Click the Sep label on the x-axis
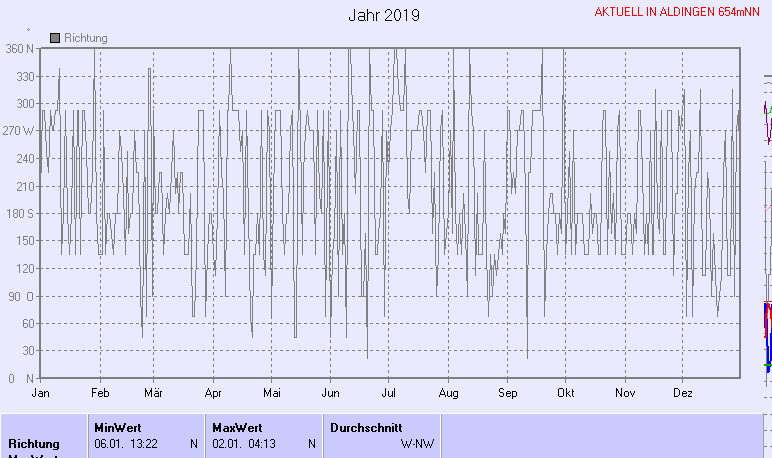772x458 pixels. coord(508,394)
